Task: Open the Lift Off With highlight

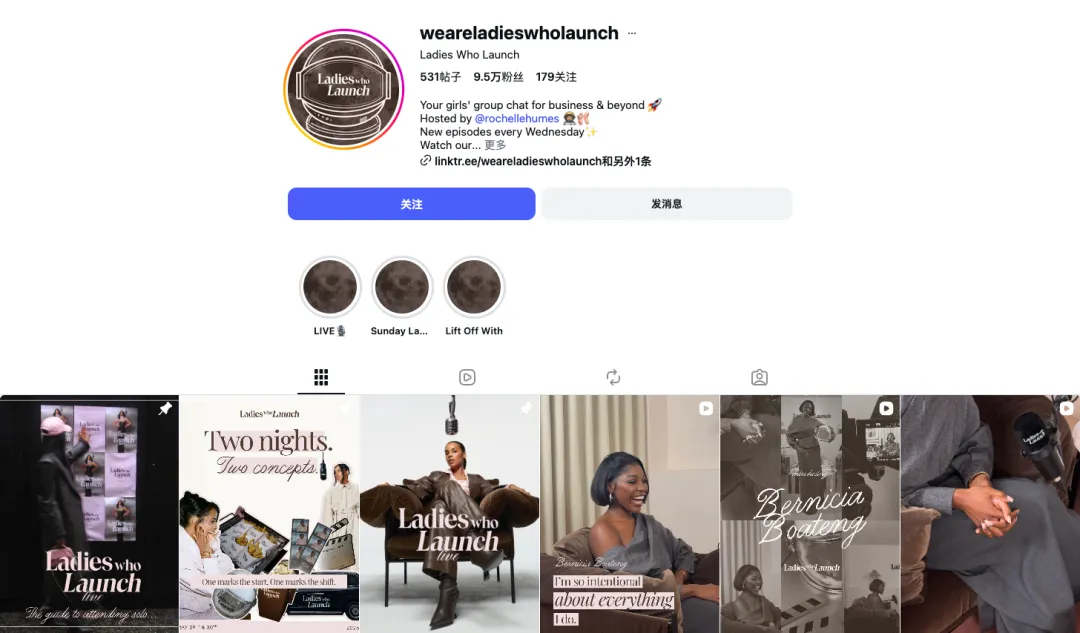Action: (x=474, y=287)
